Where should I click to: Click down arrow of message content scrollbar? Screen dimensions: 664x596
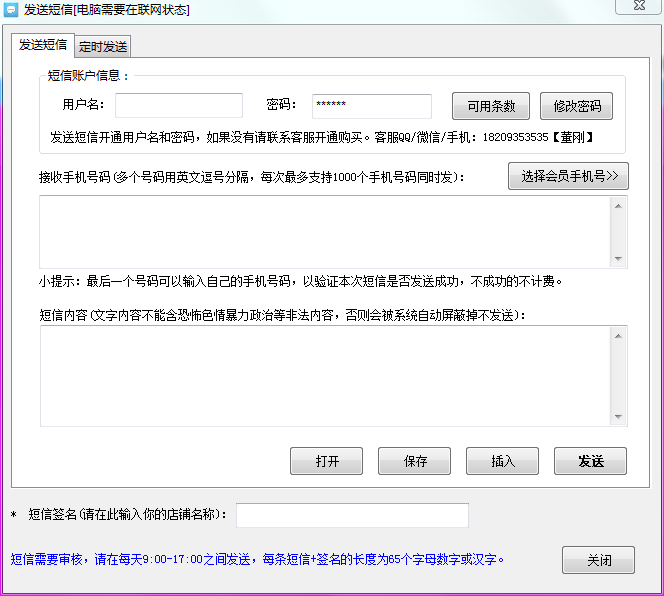click(x=618, y=416)
